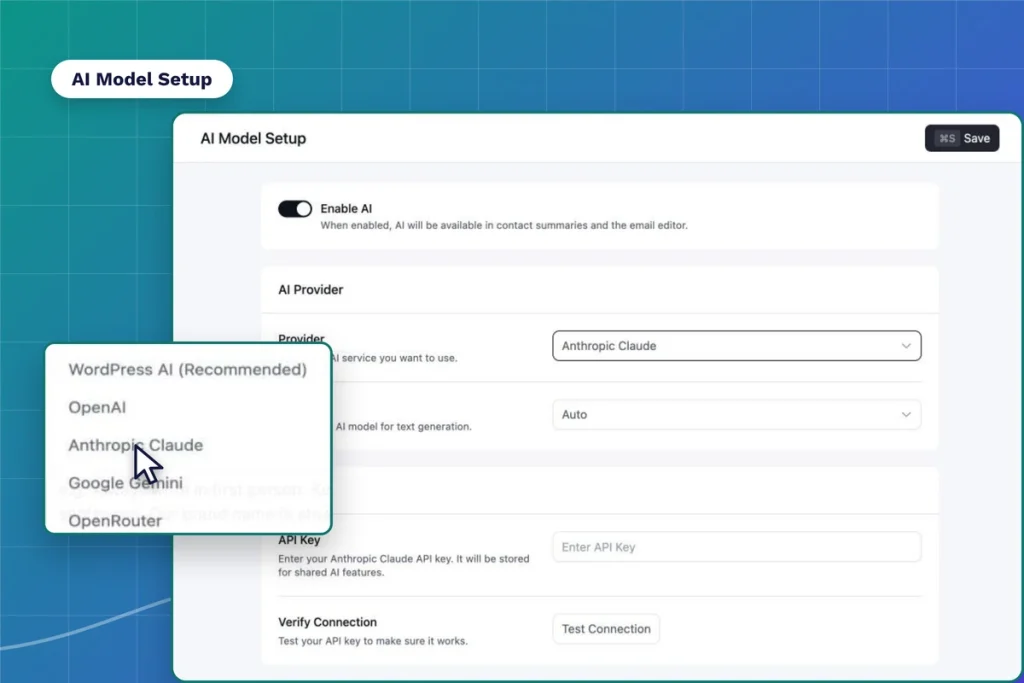
Task: Select Anthropic Claude in the popup list
Action: [x=136, y=445]
